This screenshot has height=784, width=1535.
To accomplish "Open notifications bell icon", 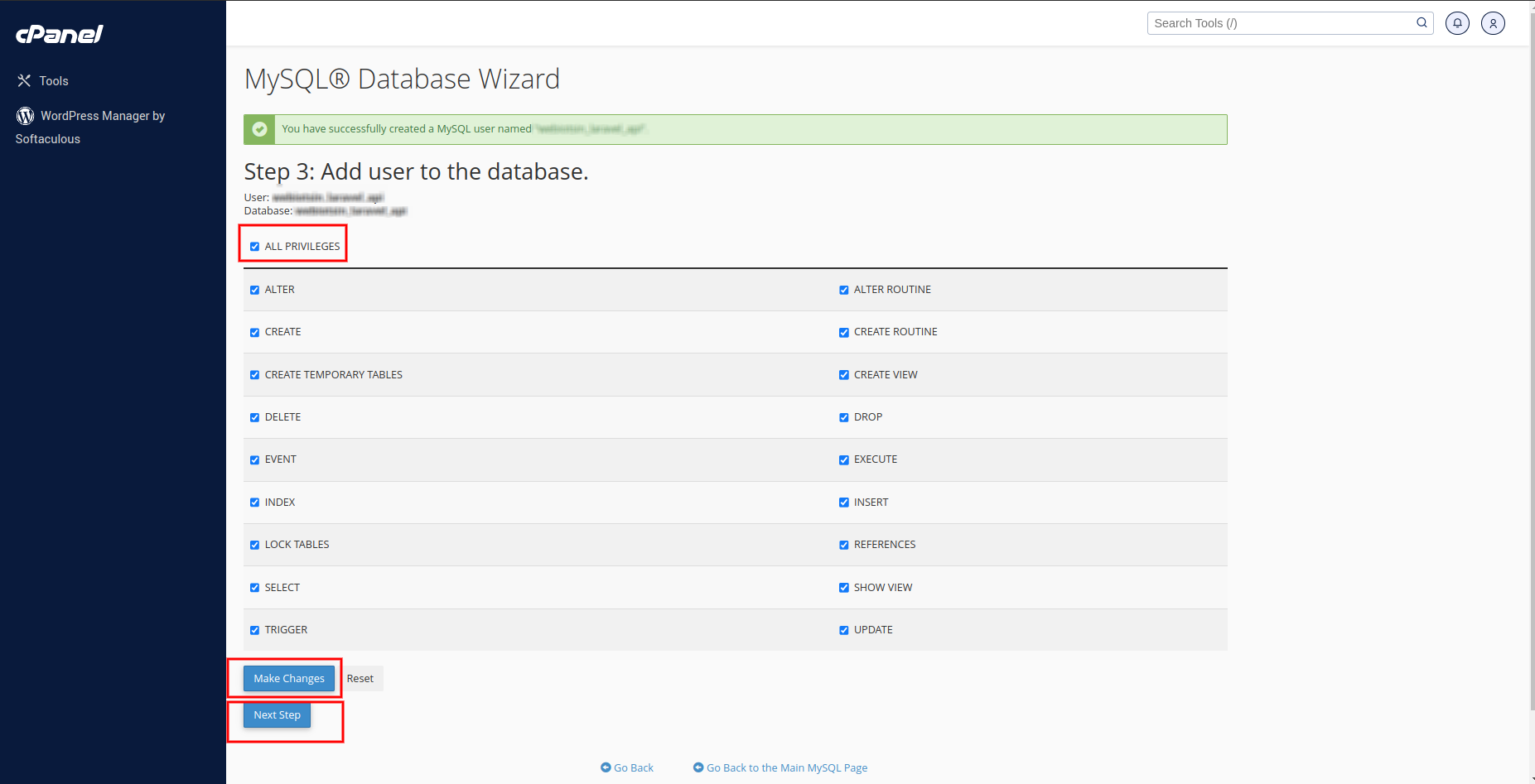I will (1457, 23).
